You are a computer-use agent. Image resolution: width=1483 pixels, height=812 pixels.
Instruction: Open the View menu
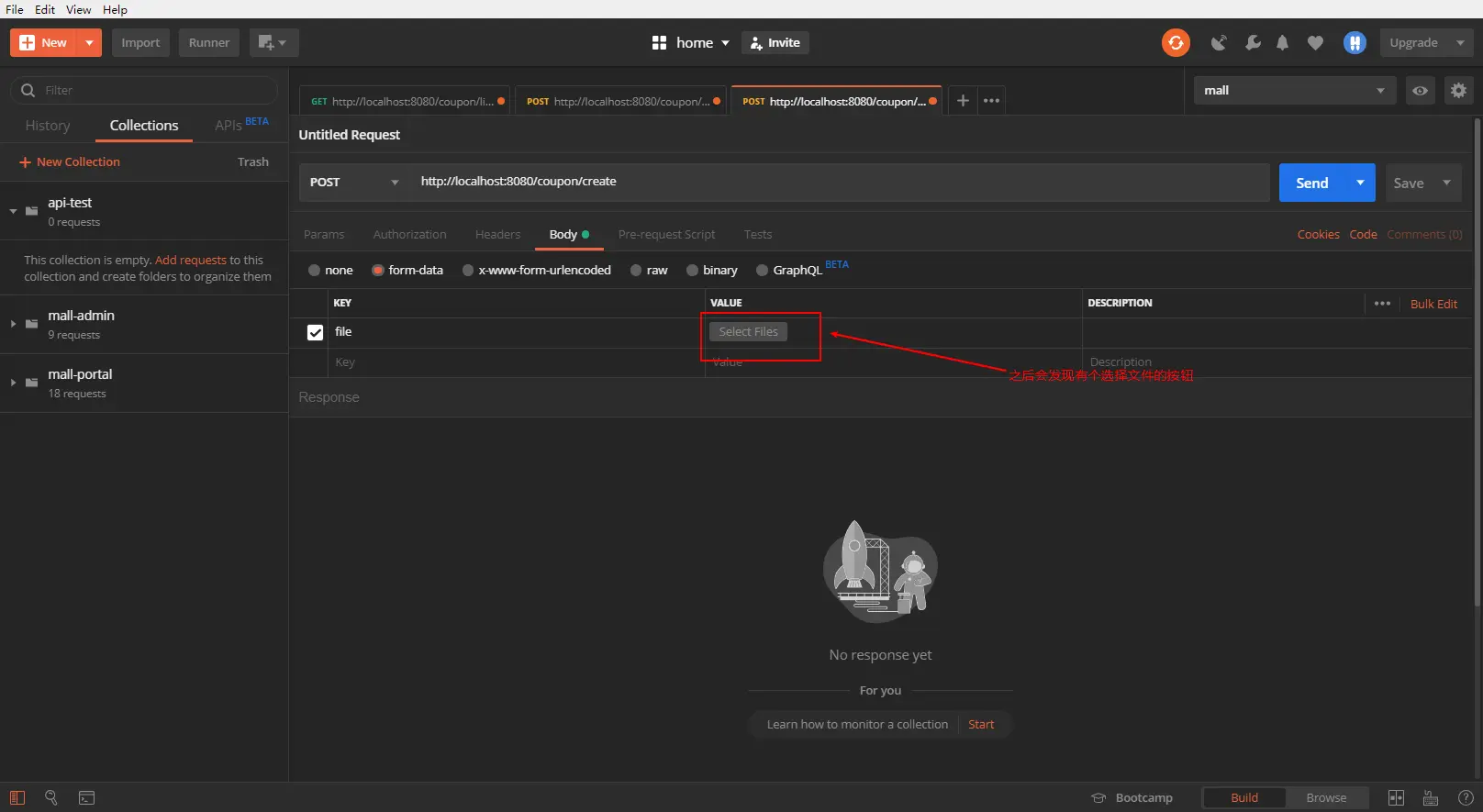(x=78, y=9)
